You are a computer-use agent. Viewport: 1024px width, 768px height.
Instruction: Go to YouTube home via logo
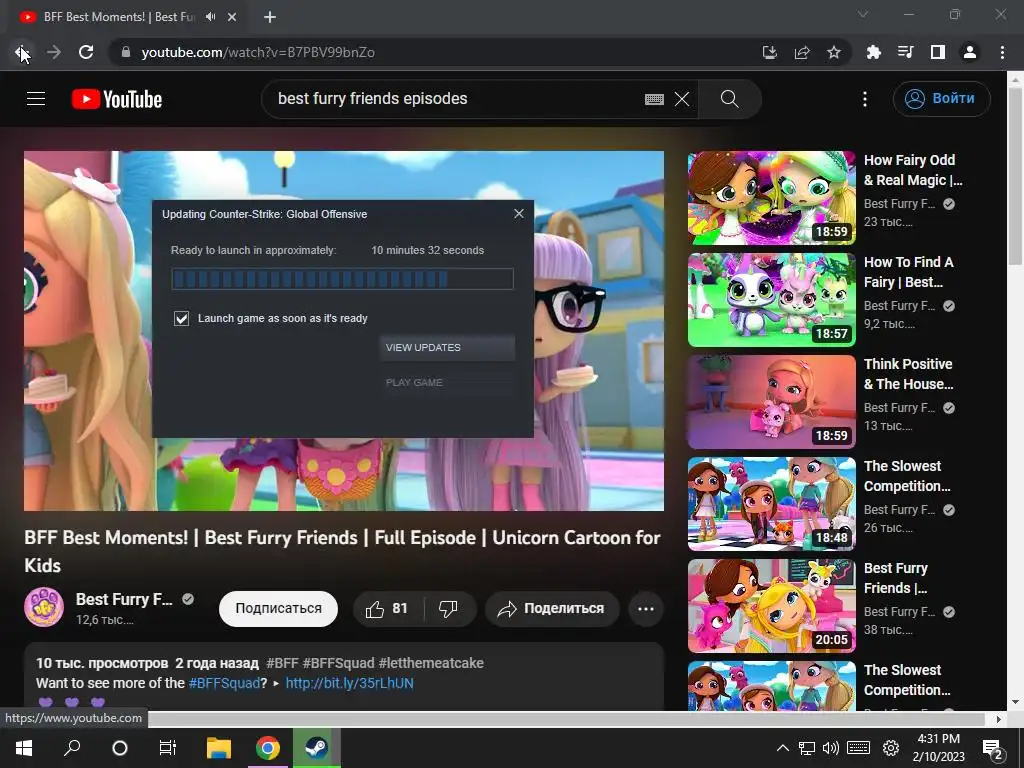point(117,99)
